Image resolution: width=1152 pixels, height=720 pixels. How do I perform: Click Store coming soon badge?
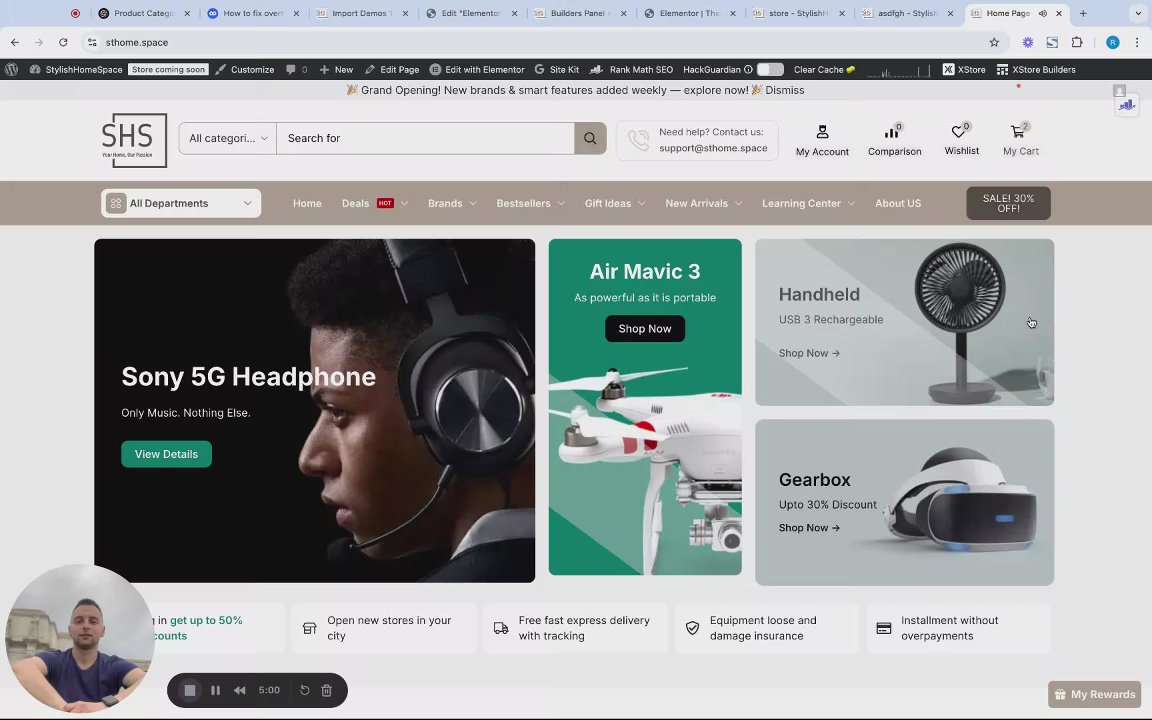coord(169,69)
